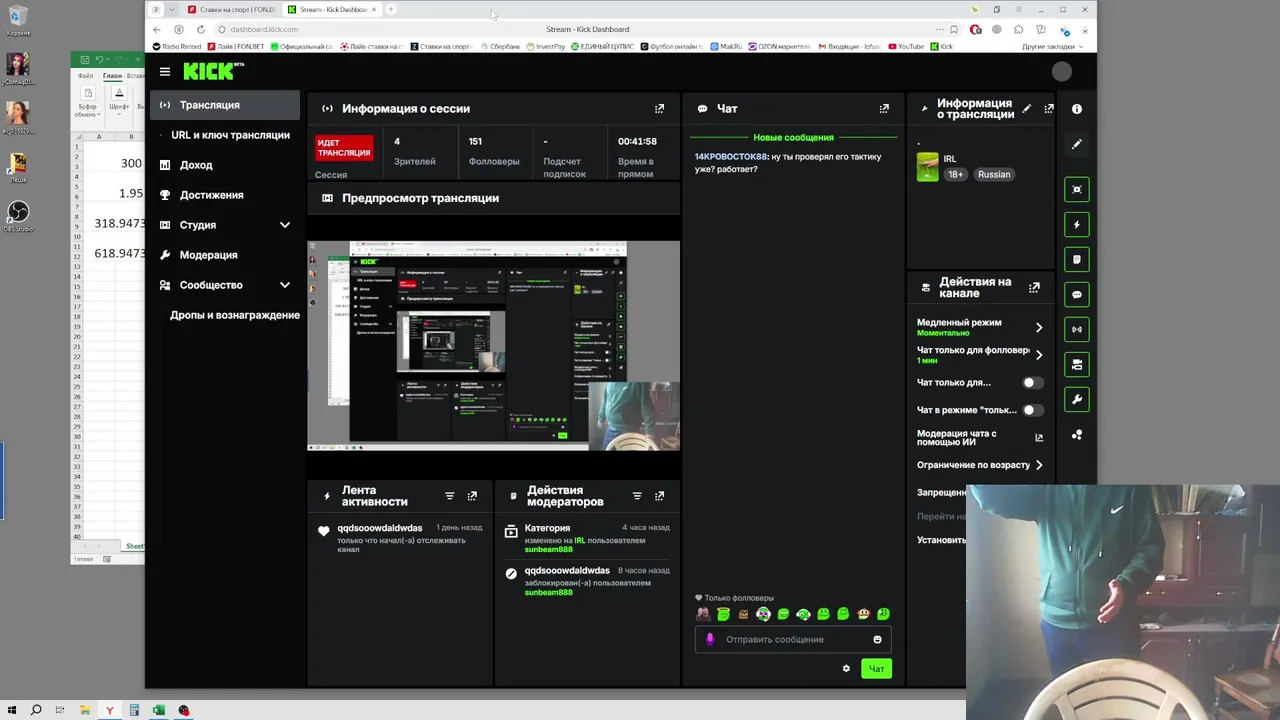Filter the Moderator Actions list

click(x=637, y=496)
